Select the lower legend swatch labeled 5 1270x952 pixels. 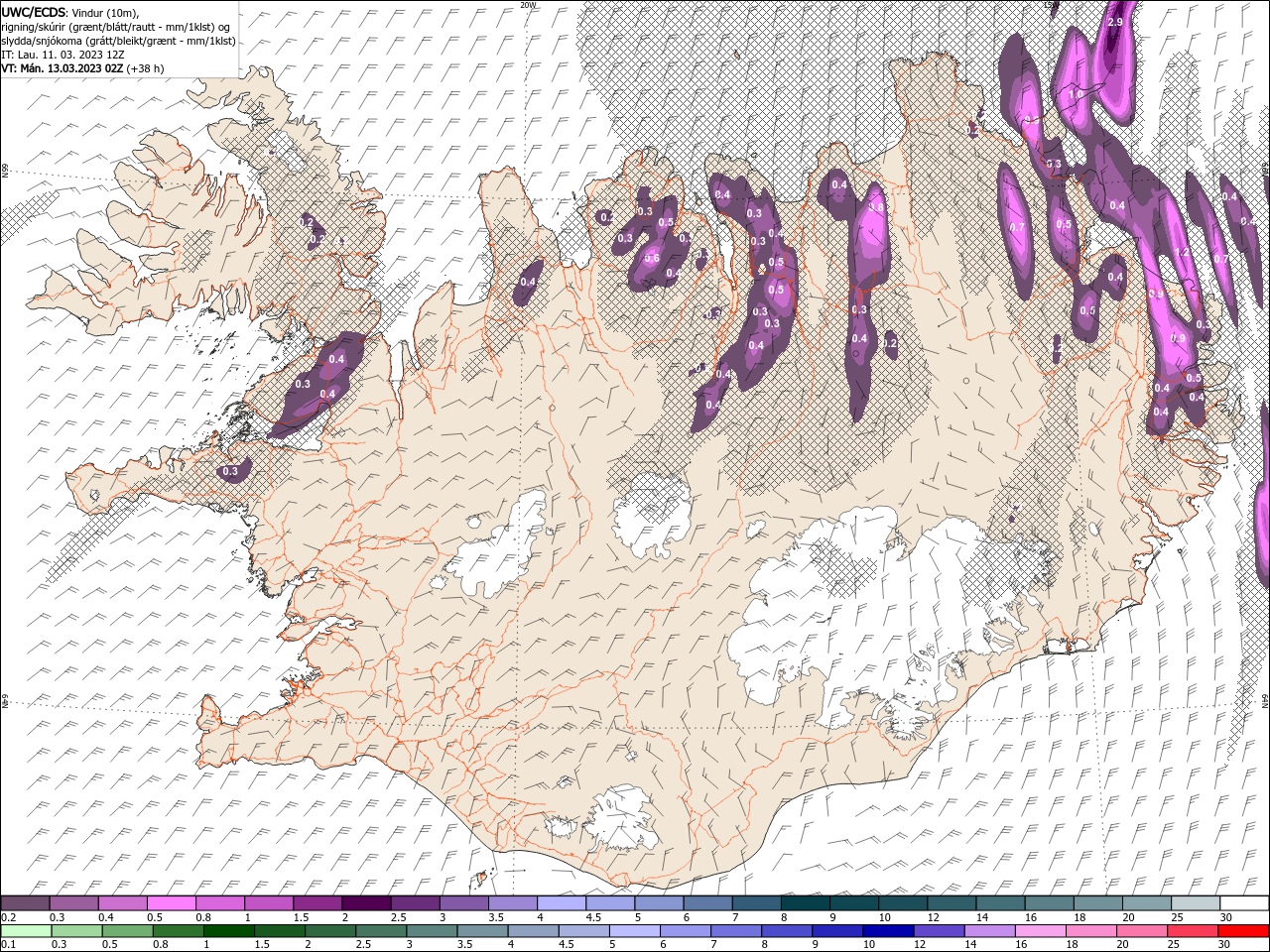click(635, 930)
